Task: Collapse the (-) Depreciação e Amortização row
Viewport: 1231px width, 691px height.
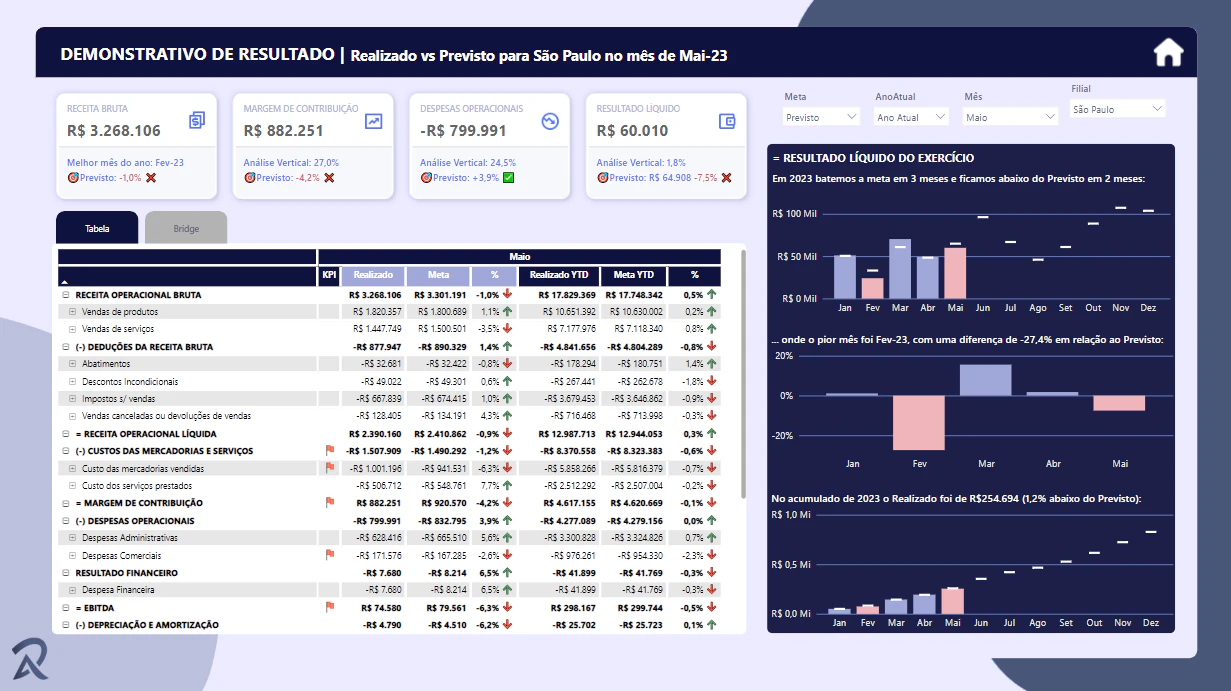Action: (x=66, y=625)
